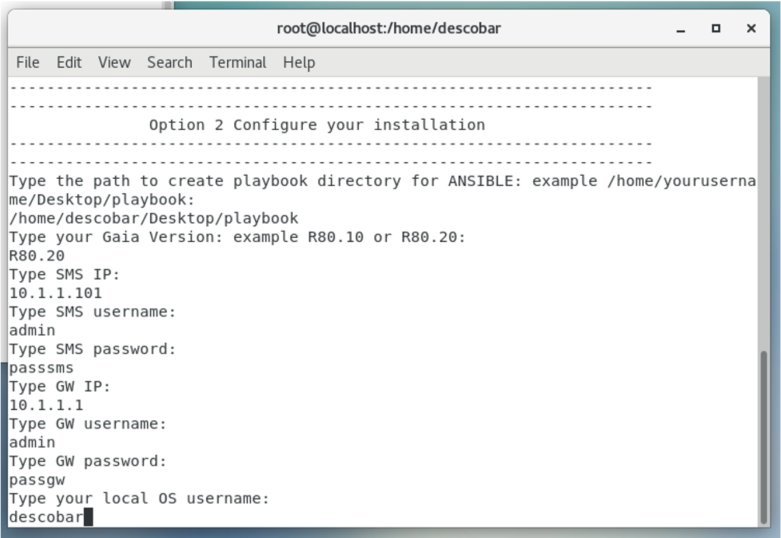Close the terminal window
The height and width of the screenshot is (538, 781).
click(751, 28)
